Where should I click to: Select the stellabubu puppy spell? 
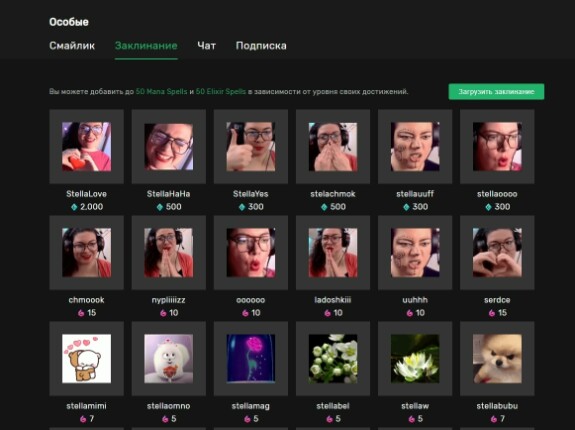point(497,359)
